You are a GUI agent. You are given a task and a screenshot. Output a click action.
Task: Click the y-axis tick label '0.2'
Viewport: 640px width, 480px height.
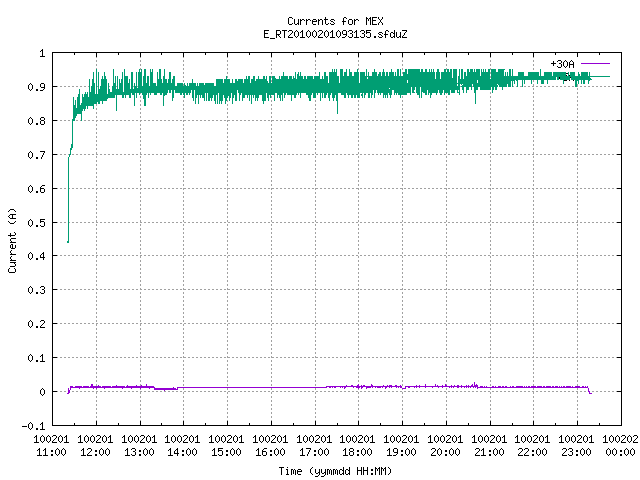click(x=36, y=324)
